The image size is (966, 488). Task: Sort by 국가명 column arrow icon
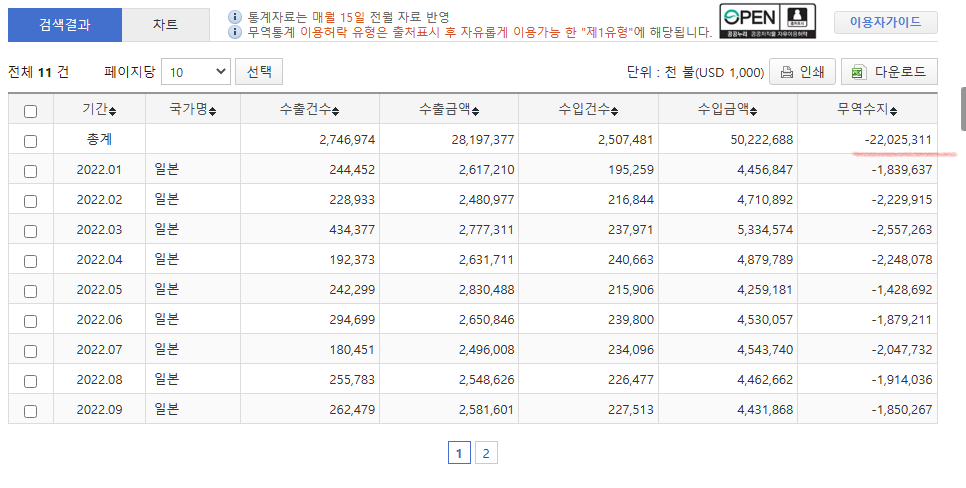point(212,110)
